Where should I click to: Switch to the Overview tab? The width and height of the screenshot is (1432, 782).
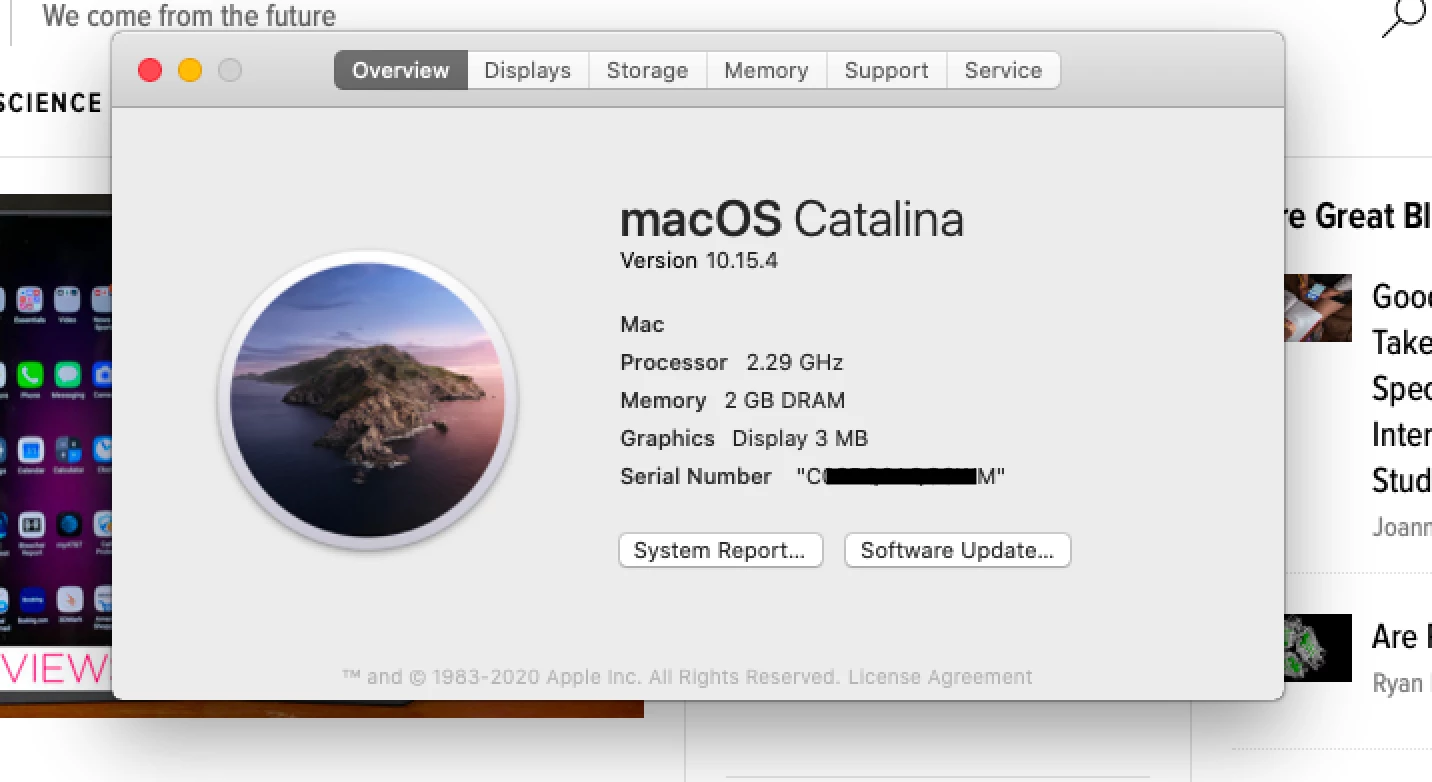[x=401, y=70]
